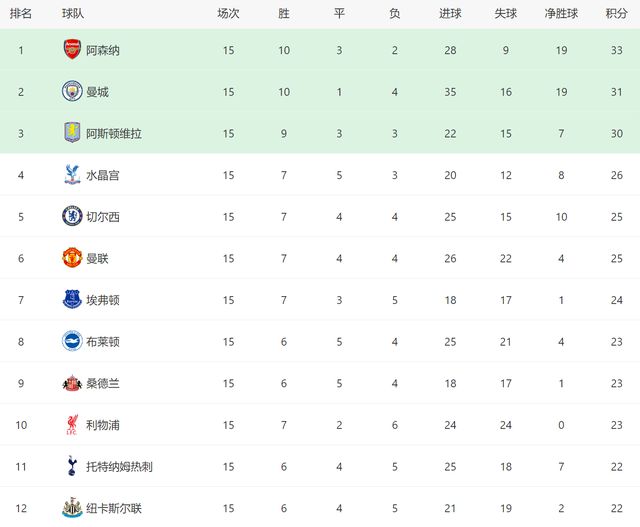Sort by the 积分 column header

(x=617, y=14)
